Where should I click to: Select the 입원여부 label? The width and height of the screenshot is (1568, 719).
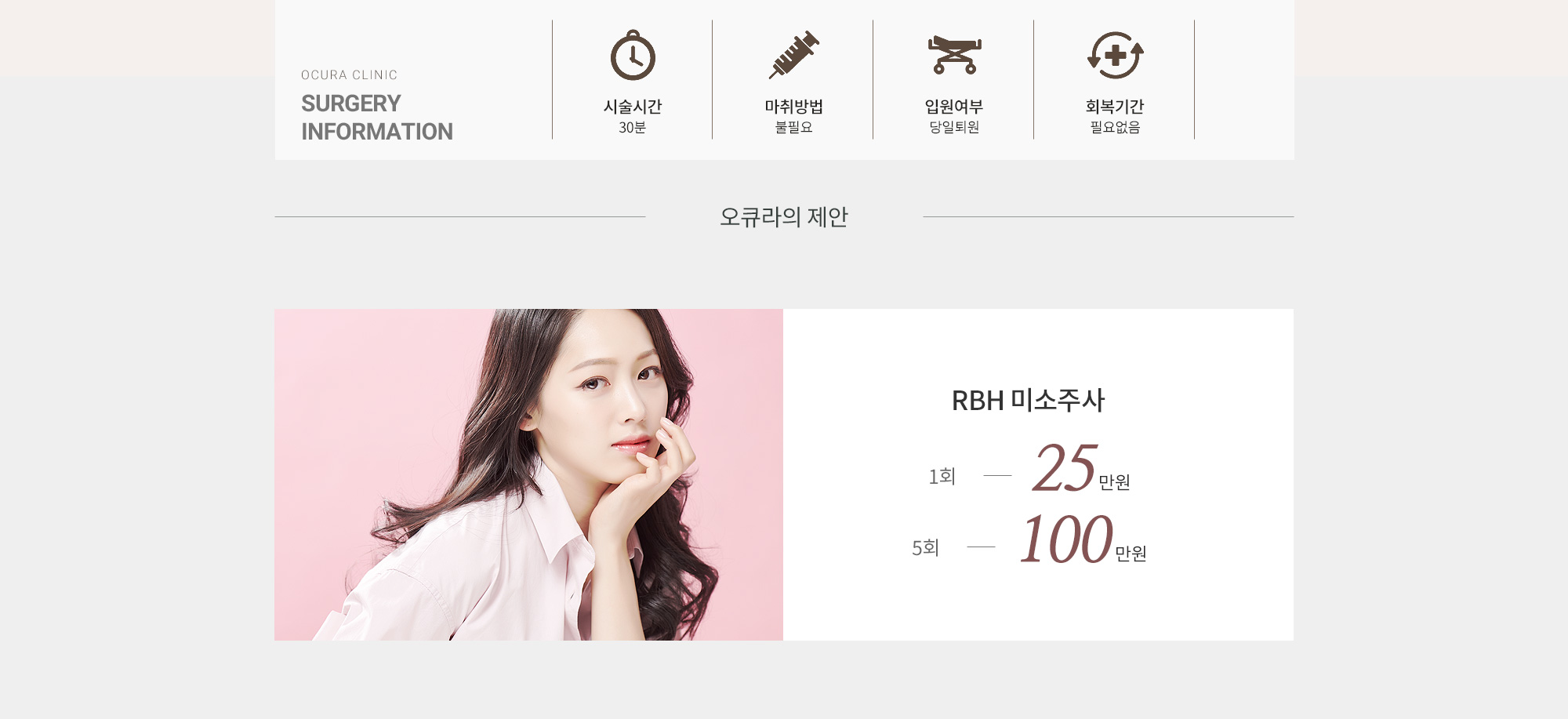[954, 107]
